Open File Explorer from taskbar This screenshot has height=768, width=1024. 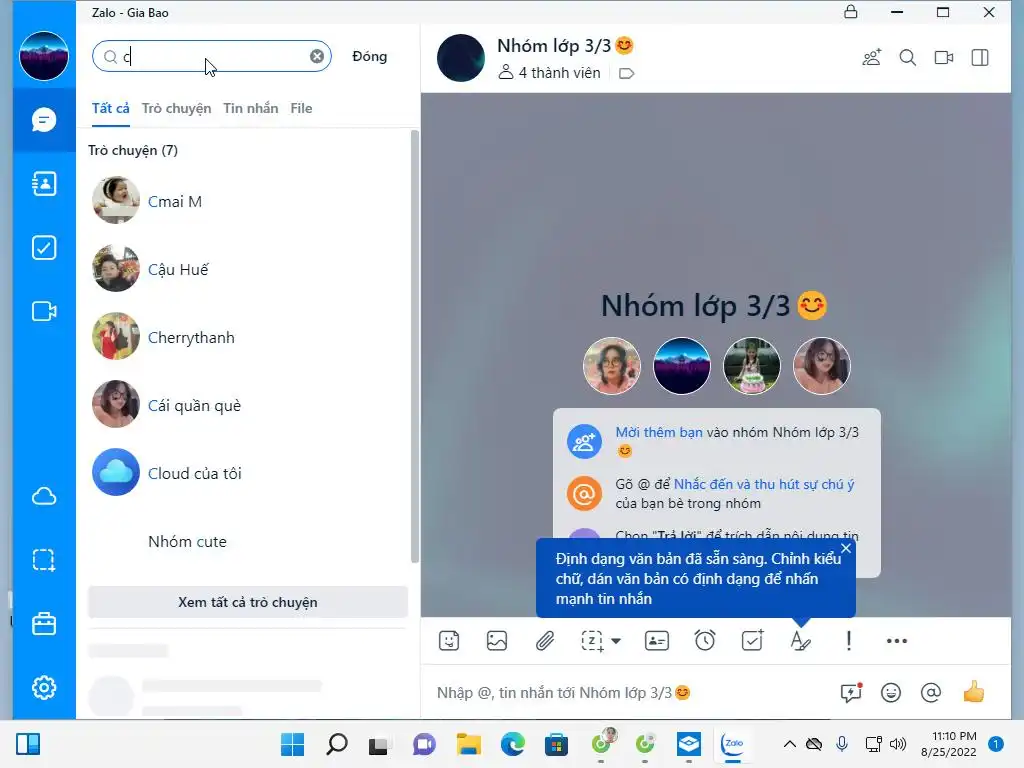469,744
